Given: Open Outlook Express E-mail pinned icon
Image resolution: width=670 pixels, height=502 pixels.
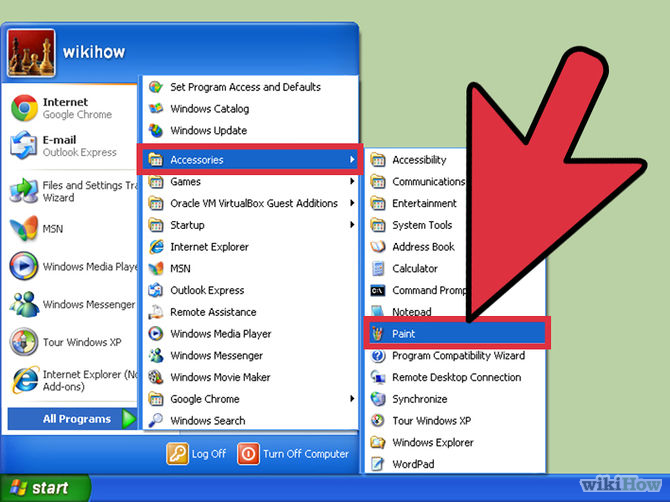Looking at the screenshot, I should click(24, 145).
